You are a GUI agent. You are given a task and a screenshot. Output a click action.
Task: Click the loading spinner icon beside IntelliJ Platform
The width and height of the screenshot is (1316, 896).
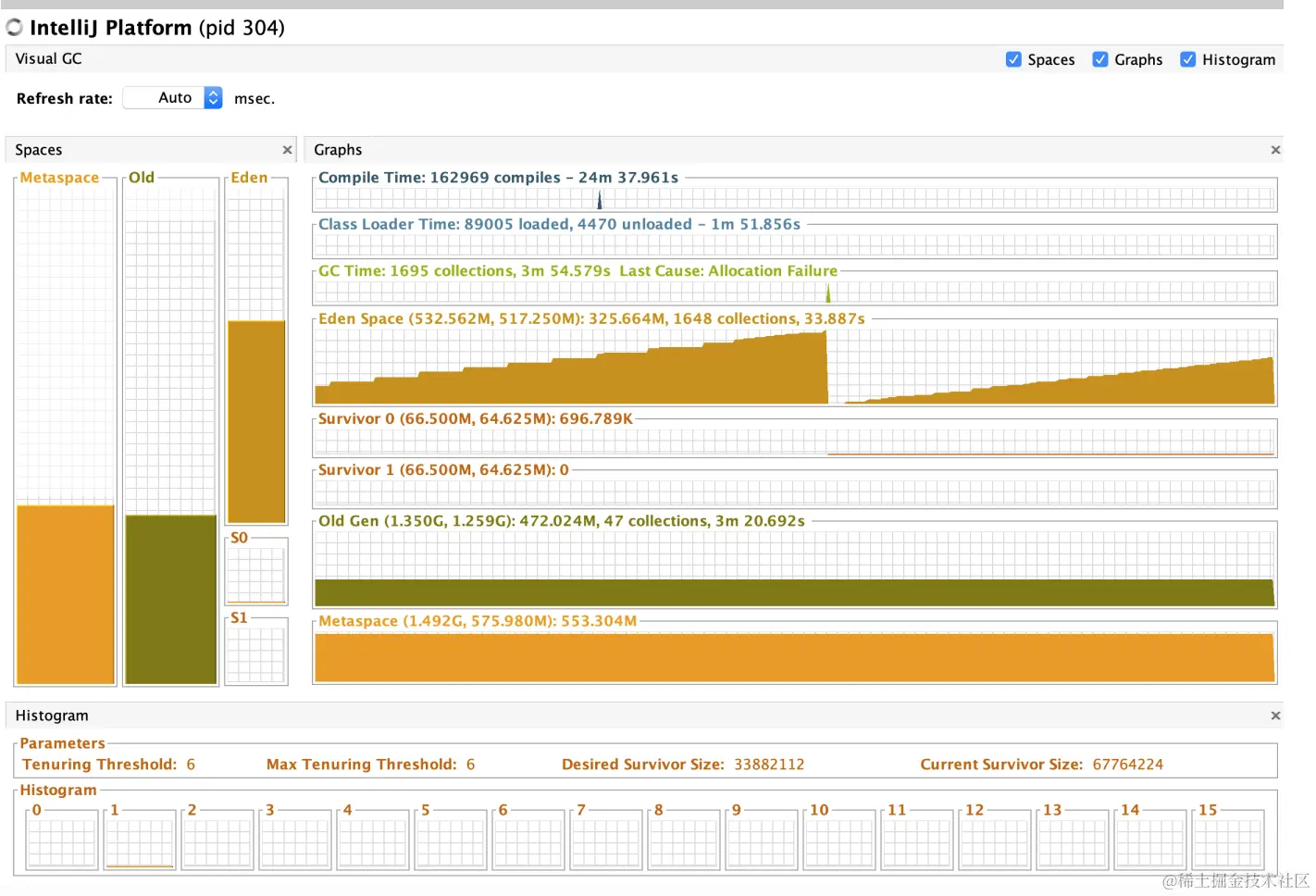click(x=15, y=28)
